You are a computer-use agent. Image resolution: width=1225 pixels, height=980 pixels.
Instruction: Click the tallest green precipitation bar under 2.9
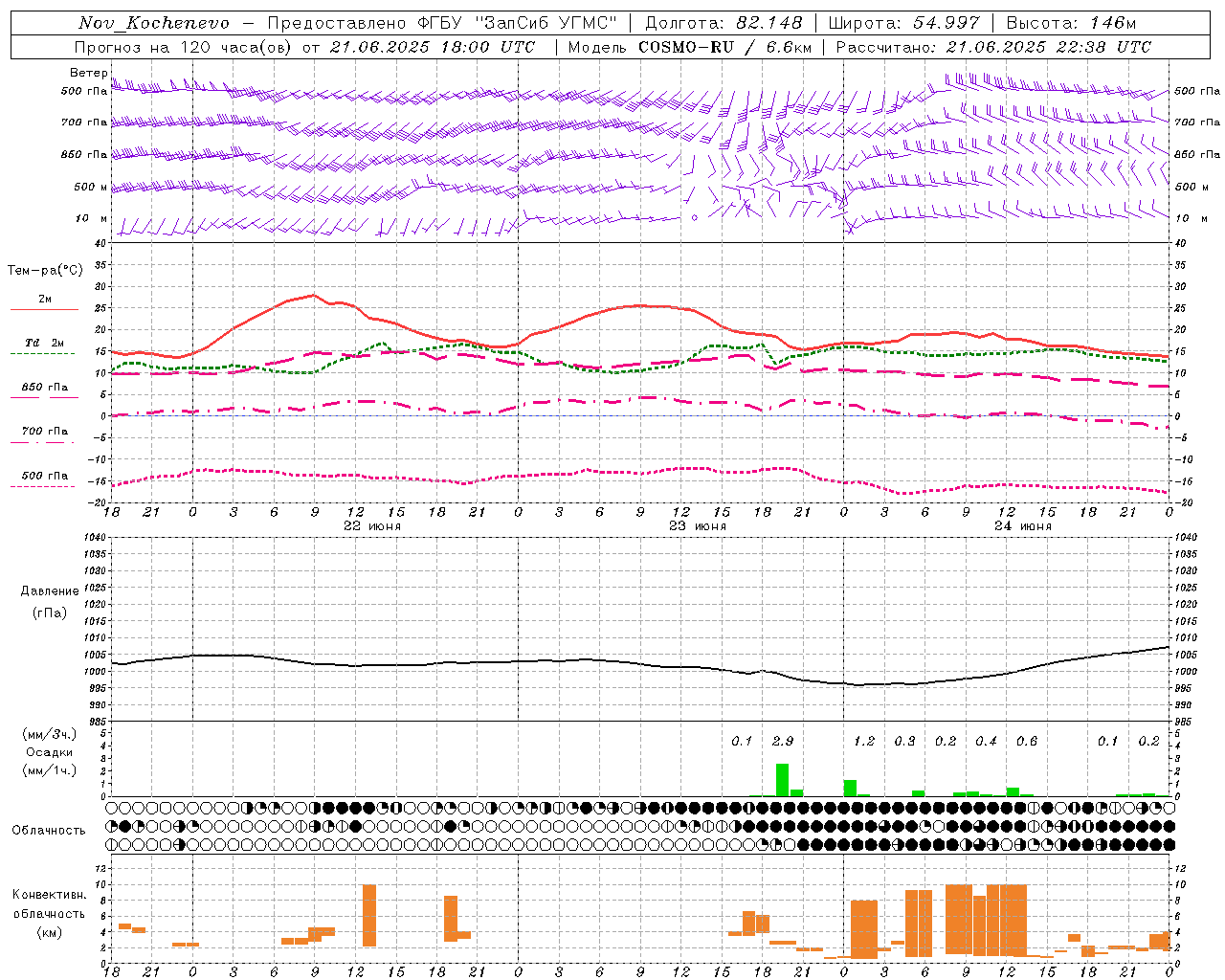coord(782,780)
